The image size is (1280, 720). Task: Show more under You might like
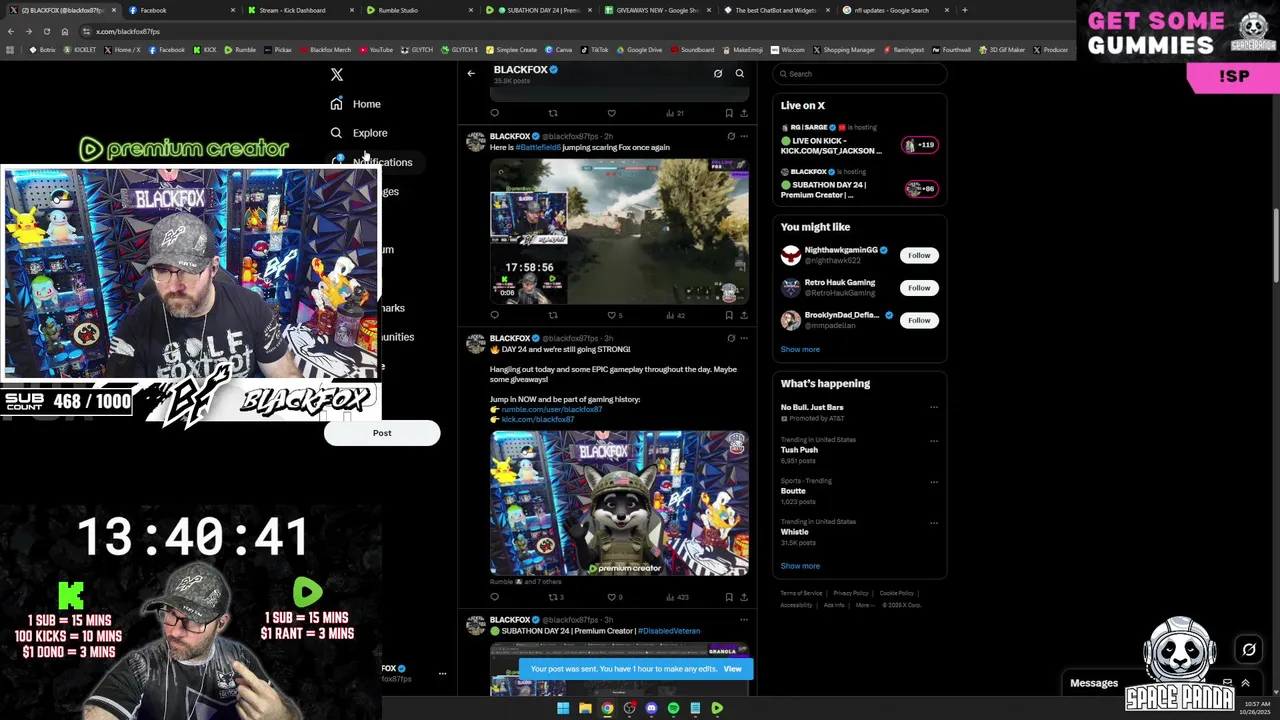pos(800,349)
